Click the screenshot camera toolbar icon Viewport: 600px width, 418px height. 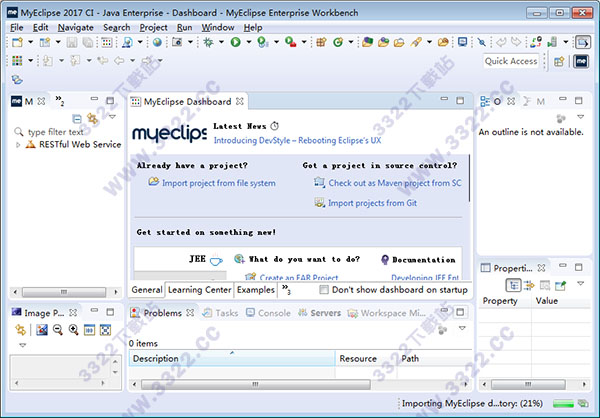[177, 42]
